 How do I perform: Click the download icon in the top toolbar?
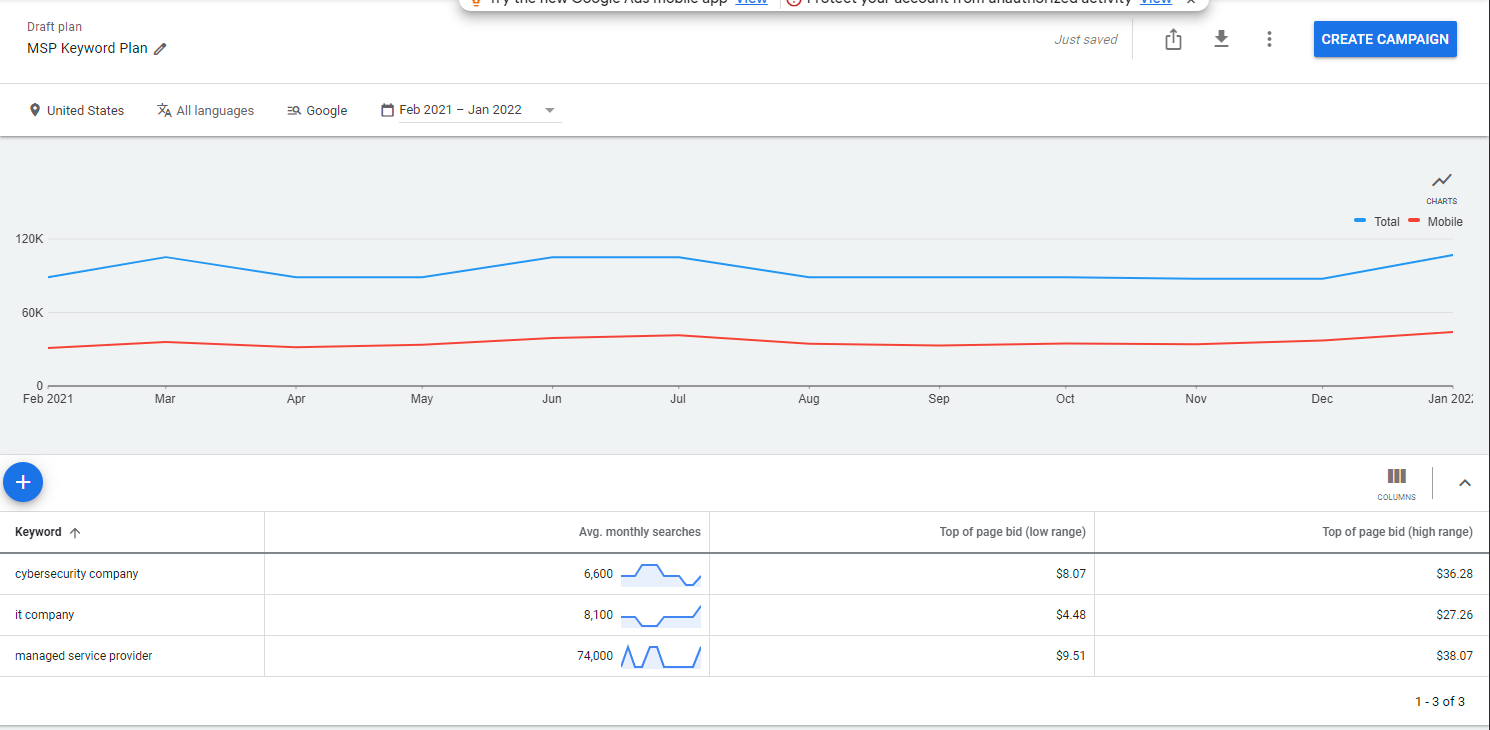1221,39
